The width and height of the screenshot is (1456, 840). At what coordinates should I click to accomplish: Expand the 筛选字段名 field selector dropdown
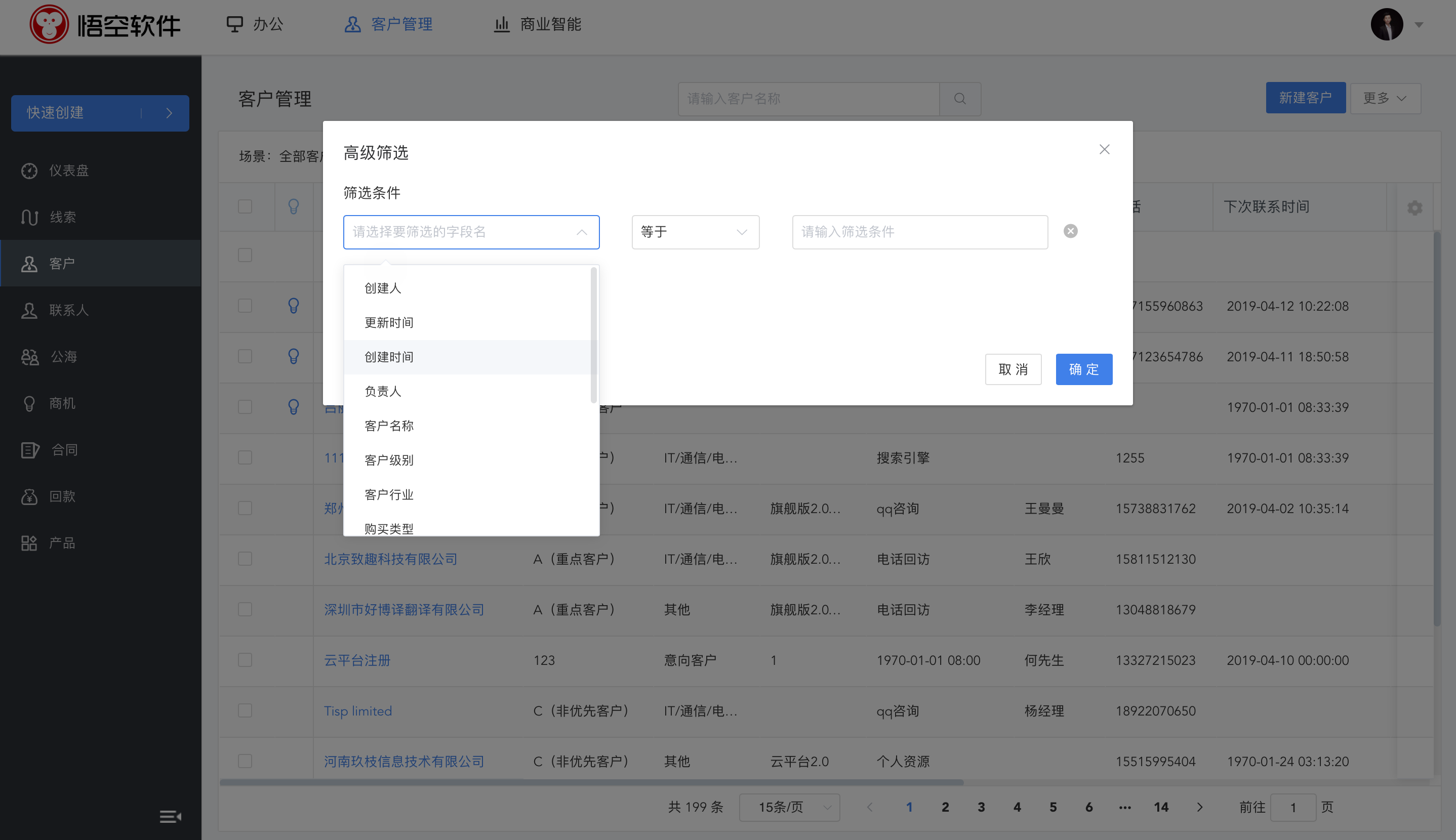(x=471, y=232)
